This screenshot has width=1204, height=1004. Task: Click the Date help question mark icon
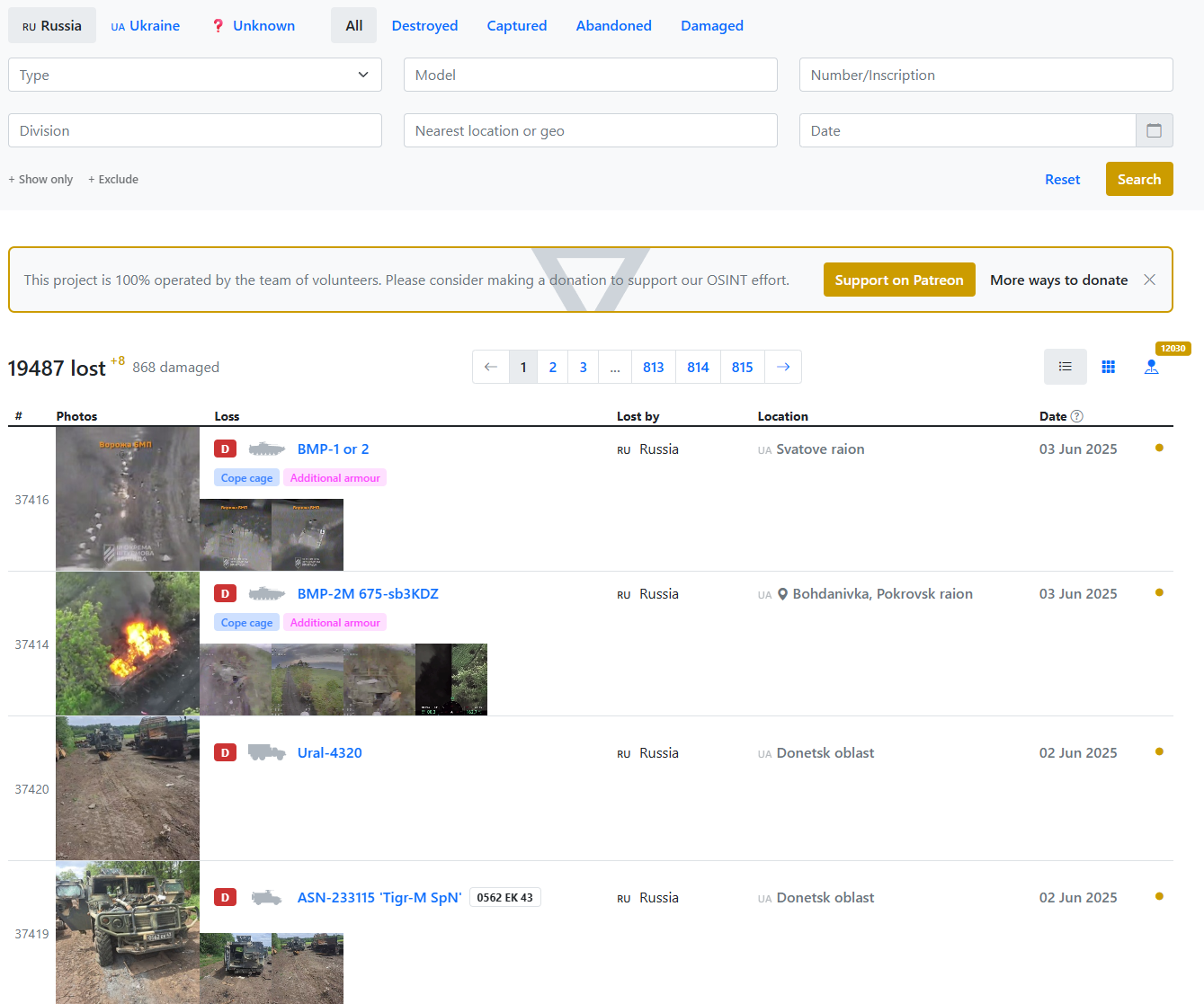(1077, 416)
